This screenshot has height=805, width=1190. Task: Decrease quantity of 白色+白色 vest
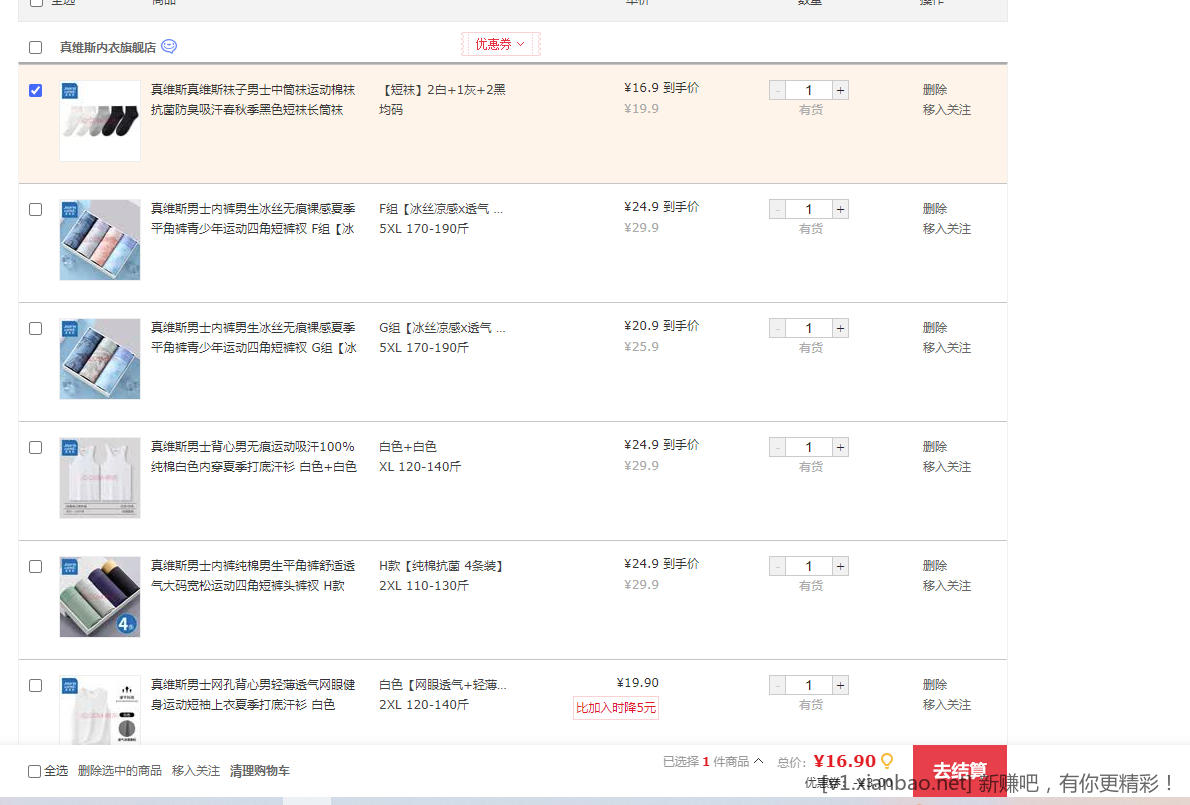tap(777, 448)
